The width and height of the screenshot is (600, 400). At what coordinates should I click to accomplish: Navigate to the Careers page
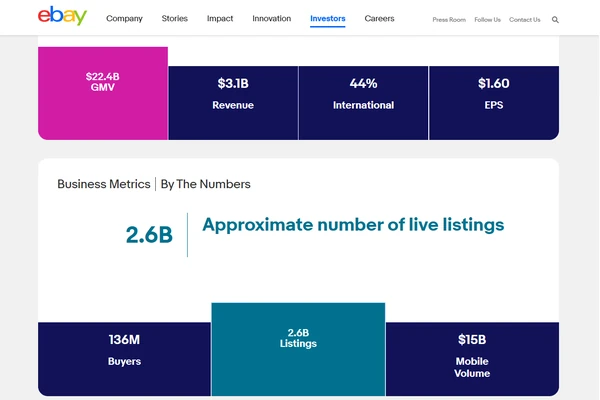click(x=379, y=18)
